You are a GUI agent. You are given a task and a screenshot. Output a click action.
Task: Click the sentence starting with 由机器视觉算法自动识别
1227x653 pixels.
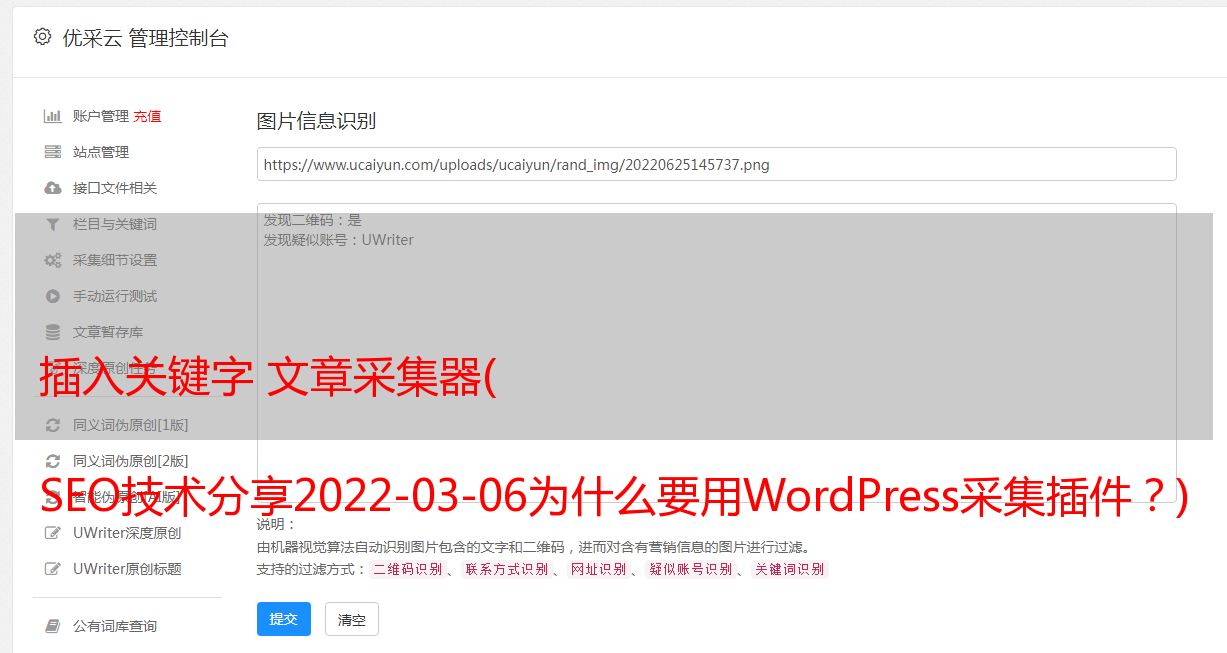(x=533, y=547)
